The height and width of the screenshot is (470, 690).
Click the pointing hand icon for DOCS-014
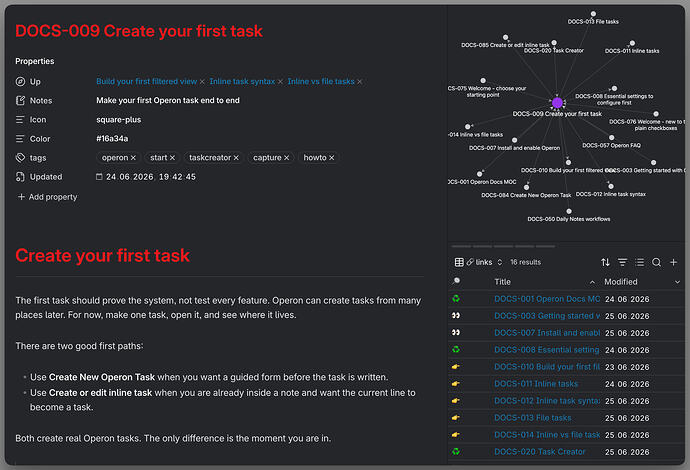[x=455, y=435]
